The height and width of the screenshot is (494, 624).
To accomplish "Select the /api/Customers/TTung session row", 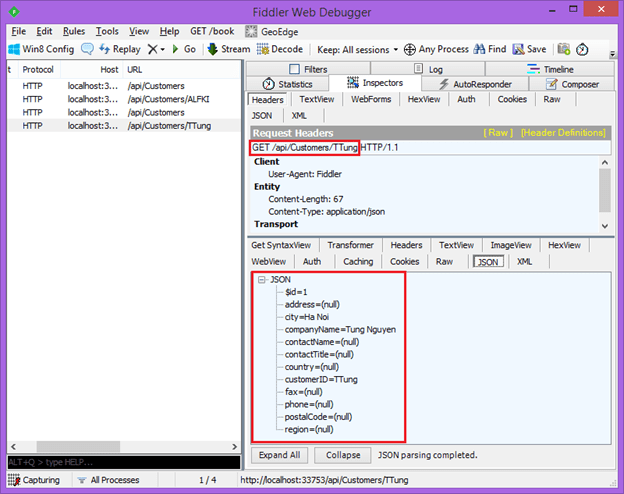I will tap(124, 125).
